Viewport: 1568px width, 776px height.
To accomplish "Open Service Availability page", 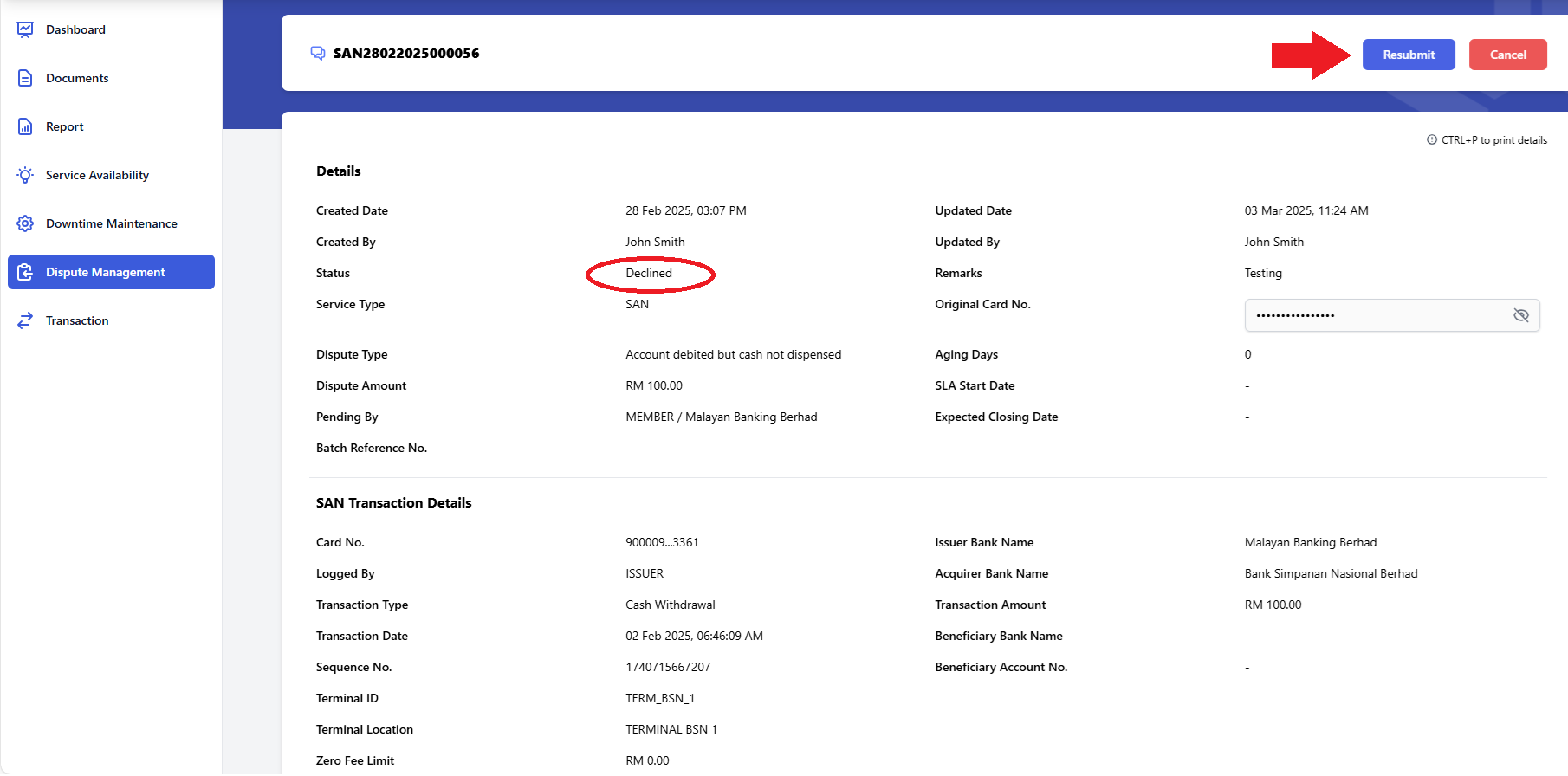I will (x=111, y=175).
